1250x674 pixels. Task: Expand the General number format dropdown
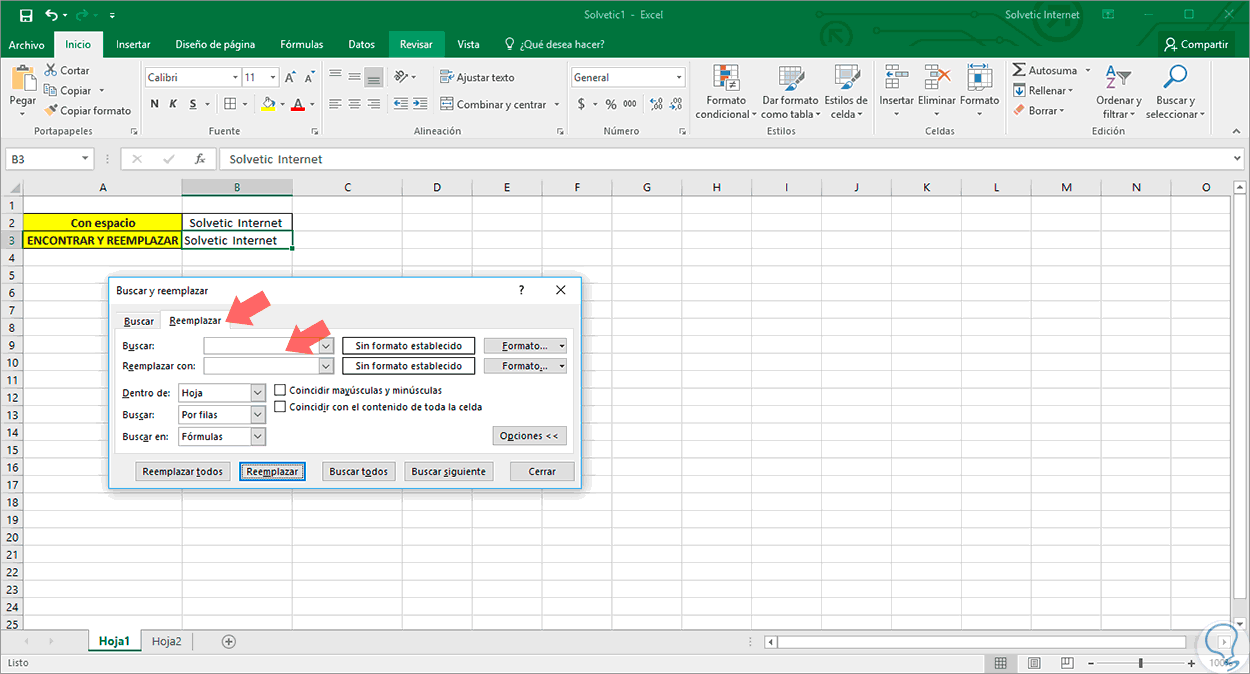point(679,77)
